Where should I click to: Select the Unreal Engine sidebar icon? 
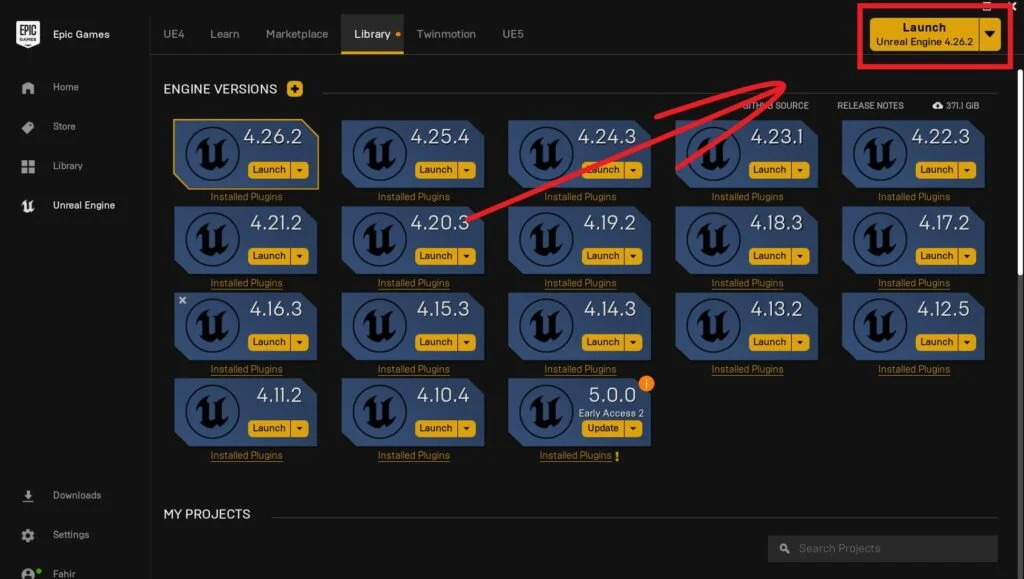[x=27, y=206]
